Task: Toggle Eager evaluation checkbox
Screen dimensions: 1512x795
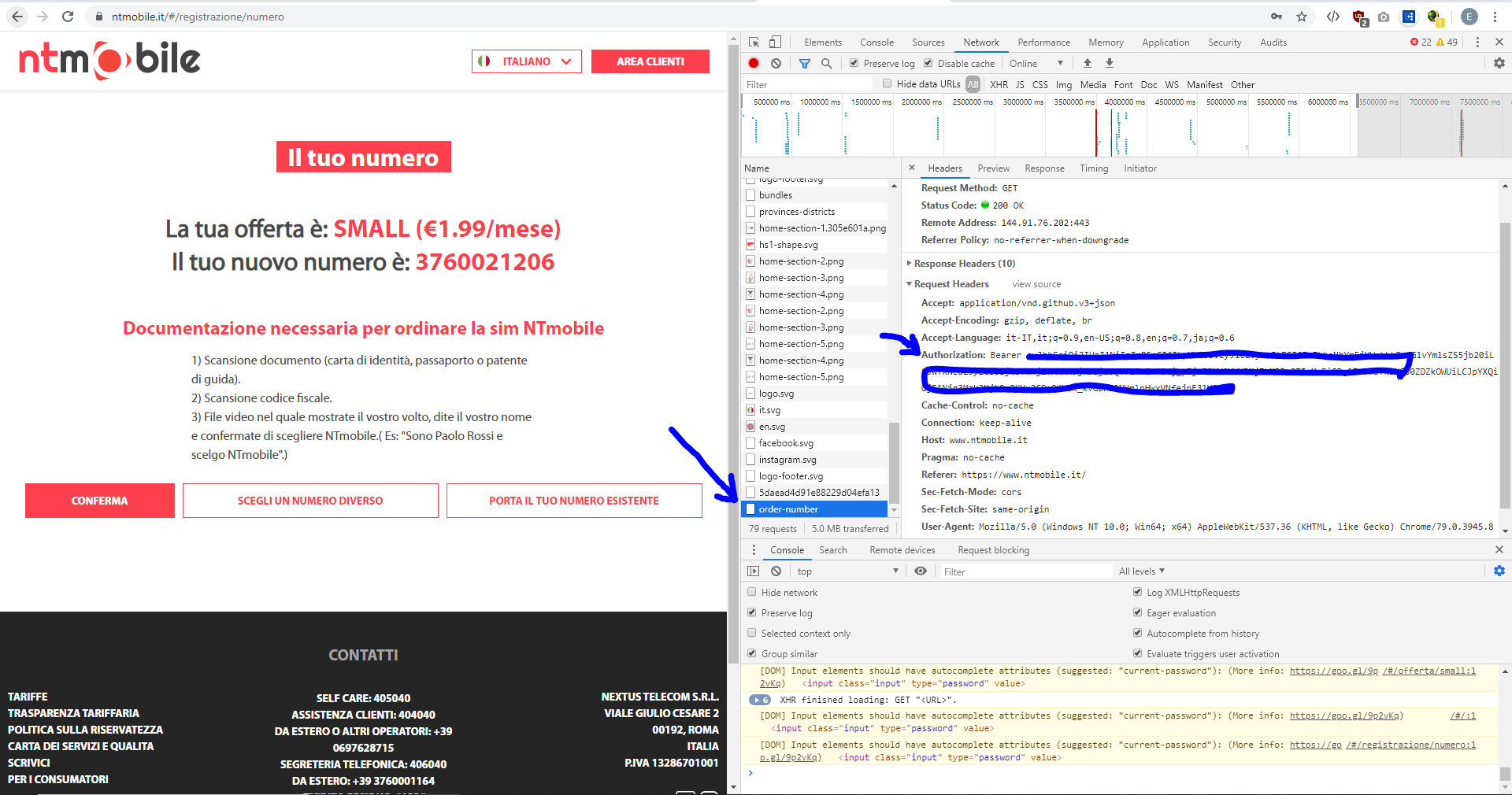Action: pyautogui.click(x=1137, y=612)
